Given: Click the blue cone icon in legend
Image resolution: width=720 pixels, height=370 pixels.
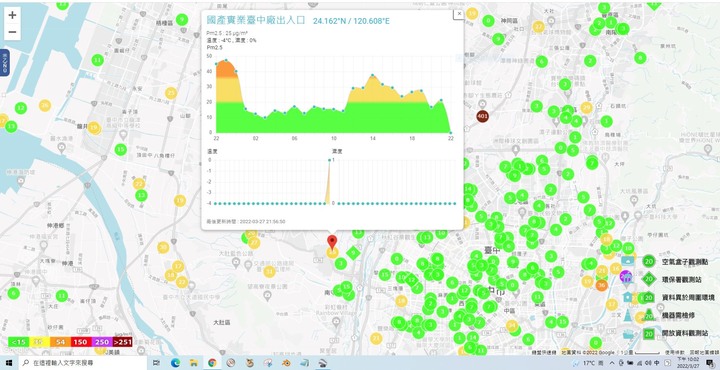Looking at the screenshot, I should [x=627, y=315].
